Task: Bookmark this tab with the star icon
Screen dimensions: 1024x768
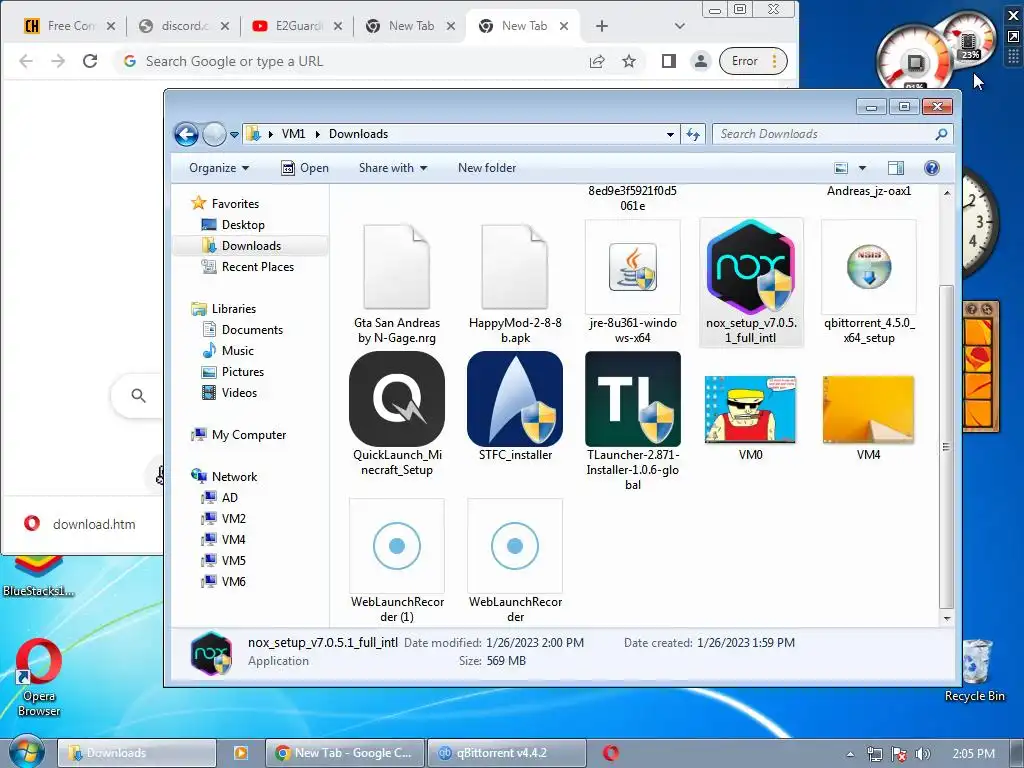Action: (629, 61)
